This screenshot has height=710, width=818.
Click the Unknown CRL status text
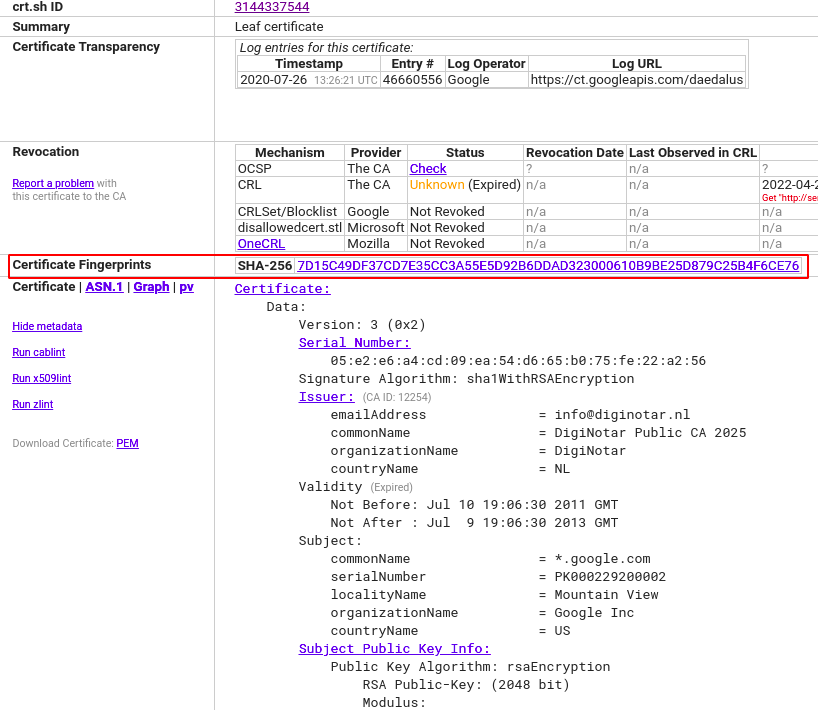click(x=437, y=185)
